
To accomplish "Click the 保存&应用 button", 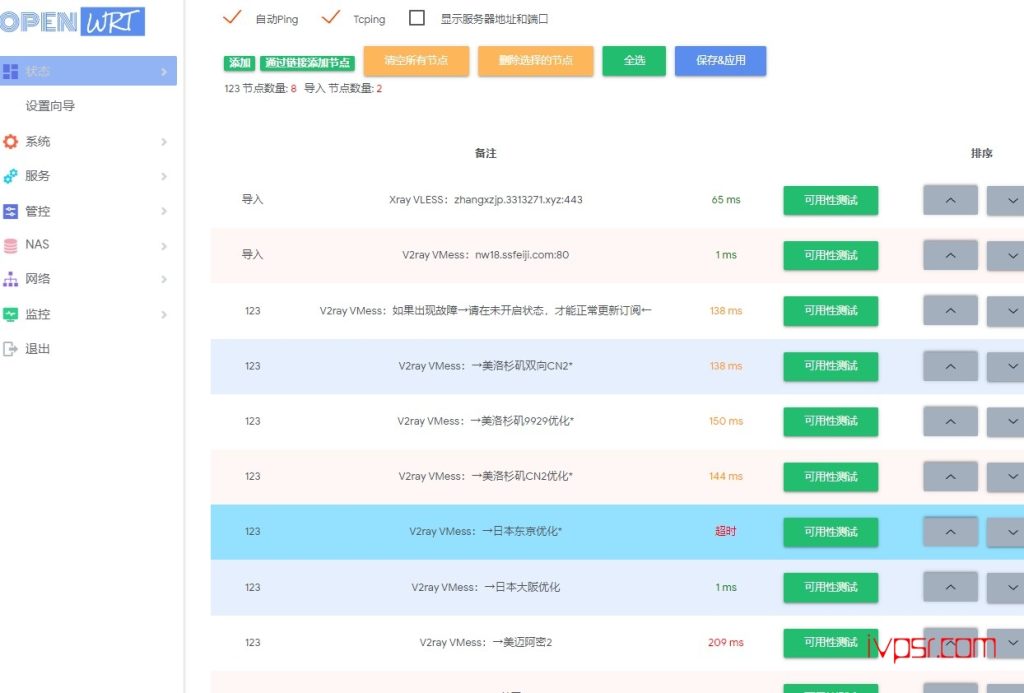I will click(720, 61).
